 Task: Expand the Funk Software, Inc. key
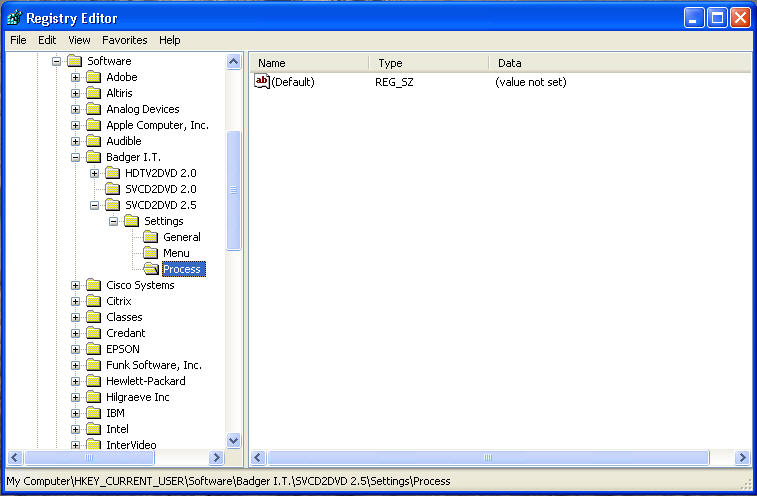tap(75, 365)
